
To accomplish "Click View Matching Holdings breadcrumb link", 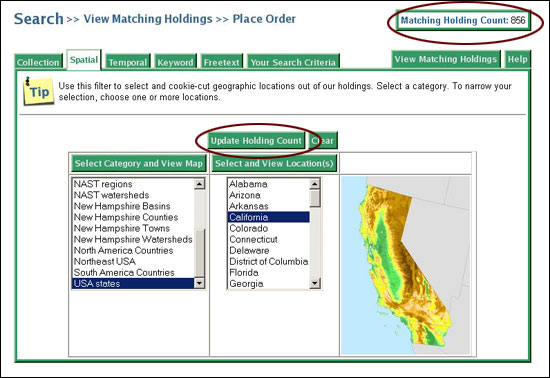I will pyautogui.click(x=148, y=19).
